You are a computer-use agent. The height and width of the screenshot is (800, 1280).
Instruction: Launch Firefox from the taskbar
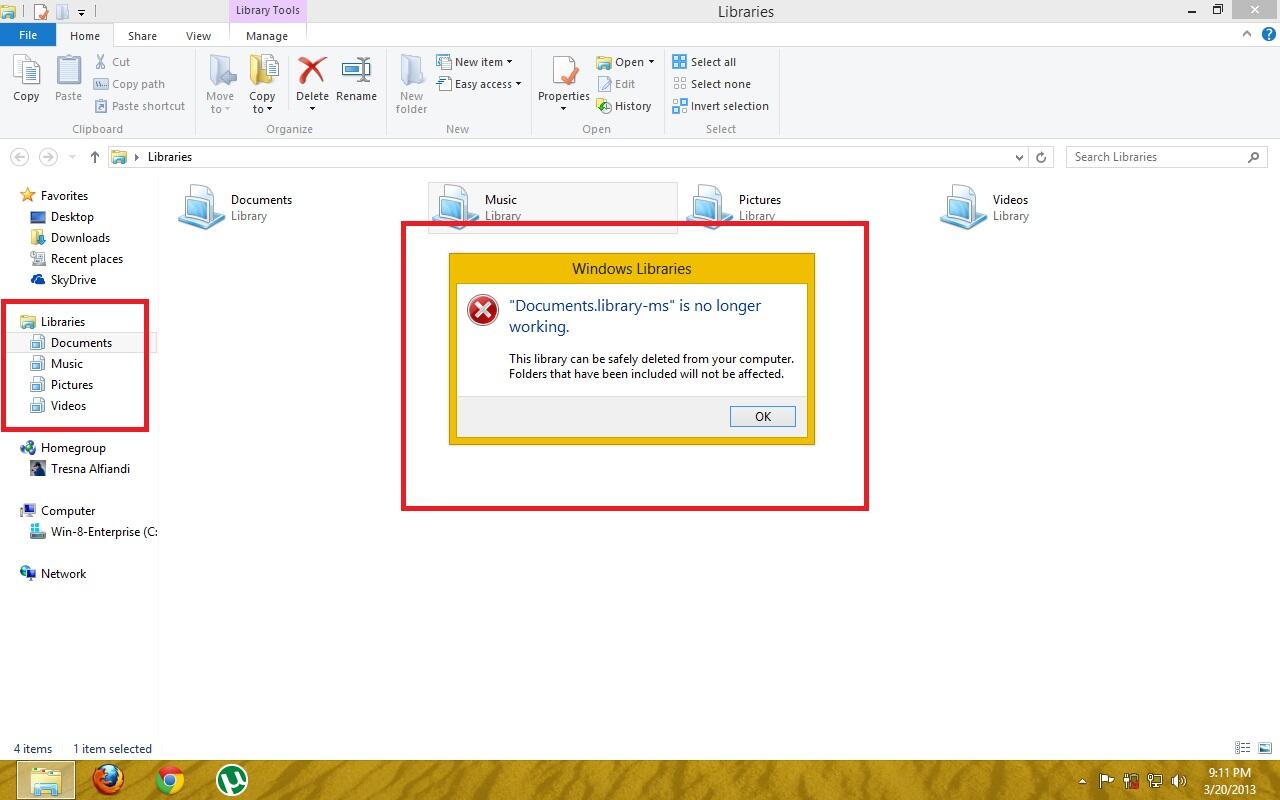[108, 780]
